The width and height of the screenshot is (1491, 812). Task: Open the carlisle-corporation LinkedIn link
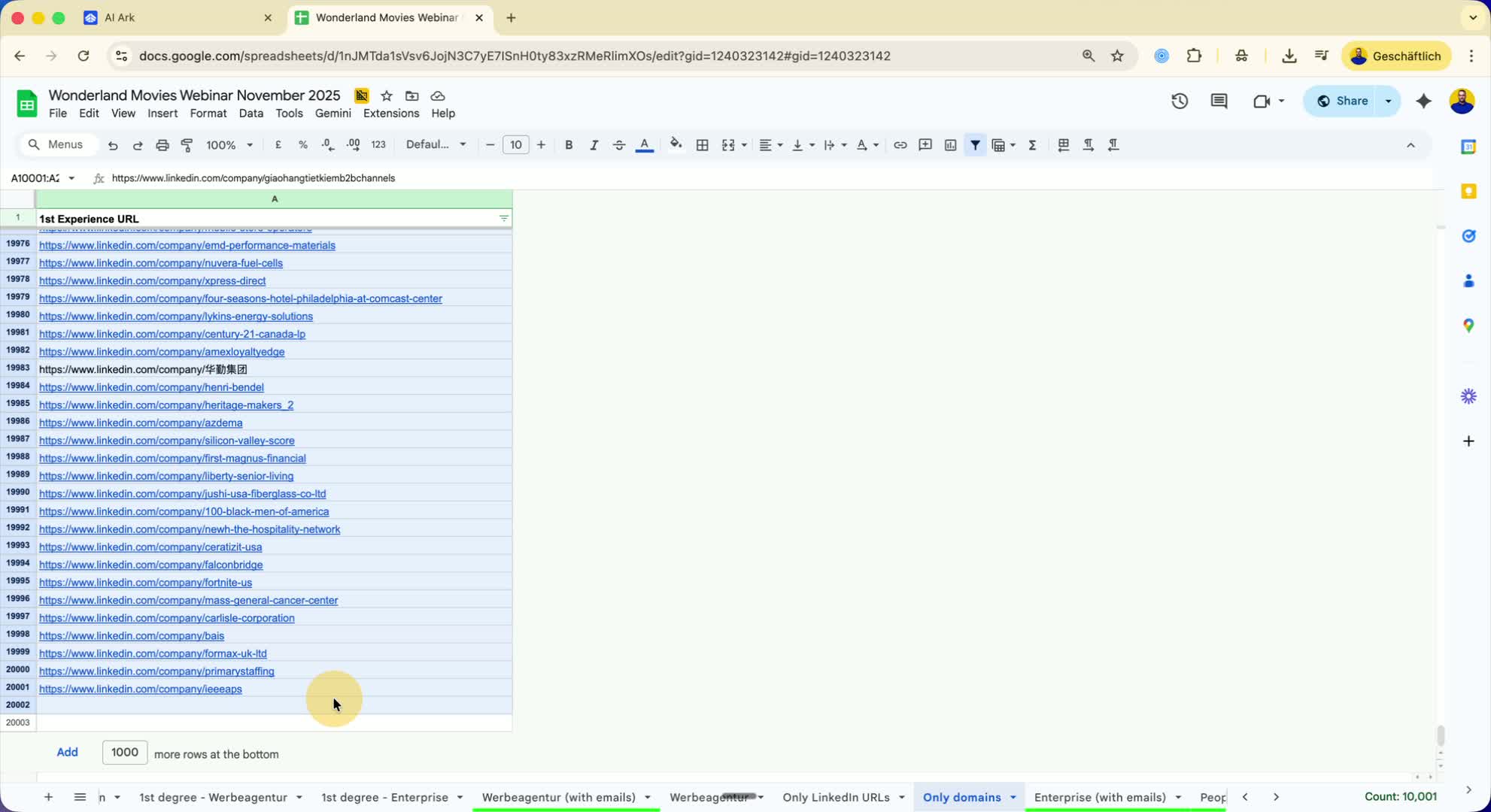click(167, 618)
